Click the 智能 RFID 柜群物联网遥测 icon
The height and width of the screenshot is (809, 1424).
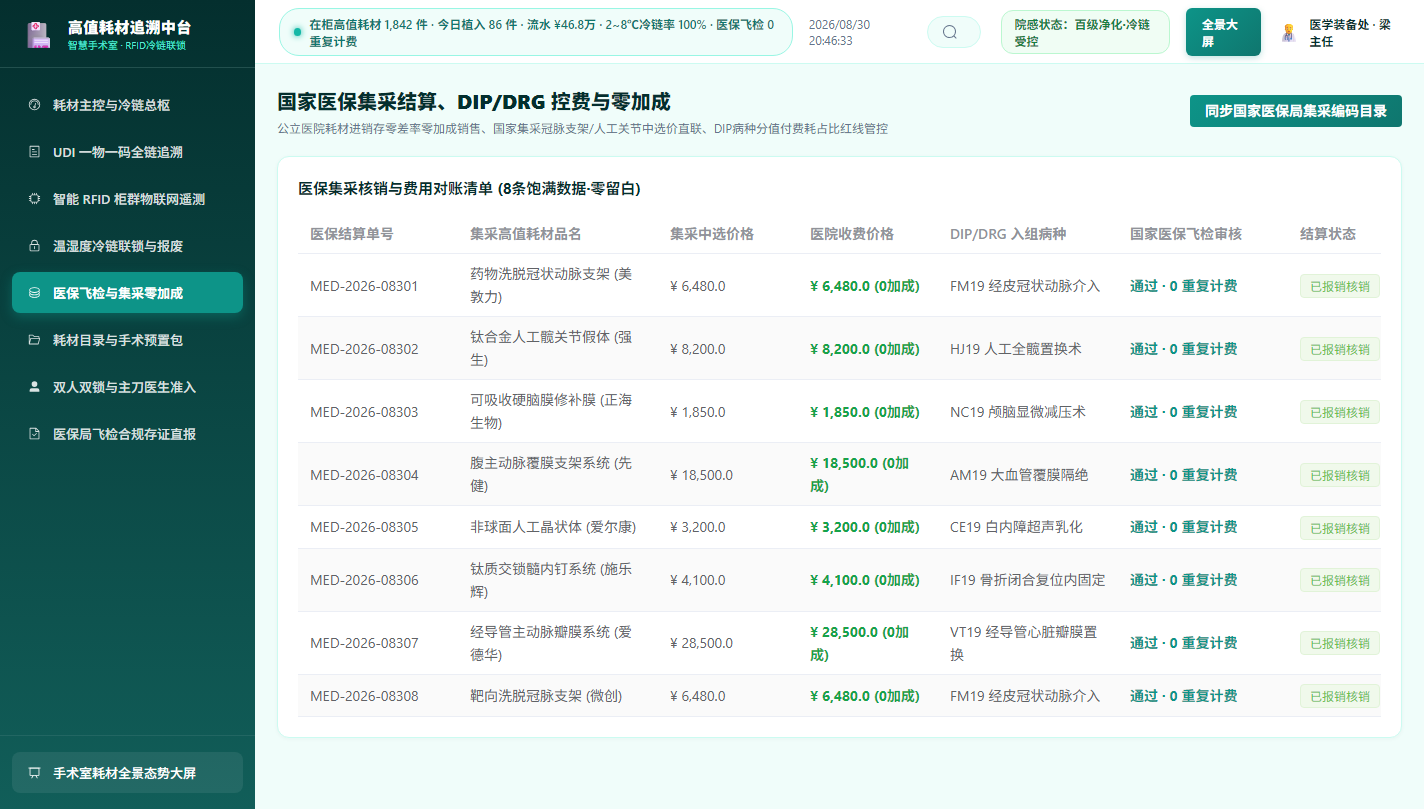tap(34, 199)
